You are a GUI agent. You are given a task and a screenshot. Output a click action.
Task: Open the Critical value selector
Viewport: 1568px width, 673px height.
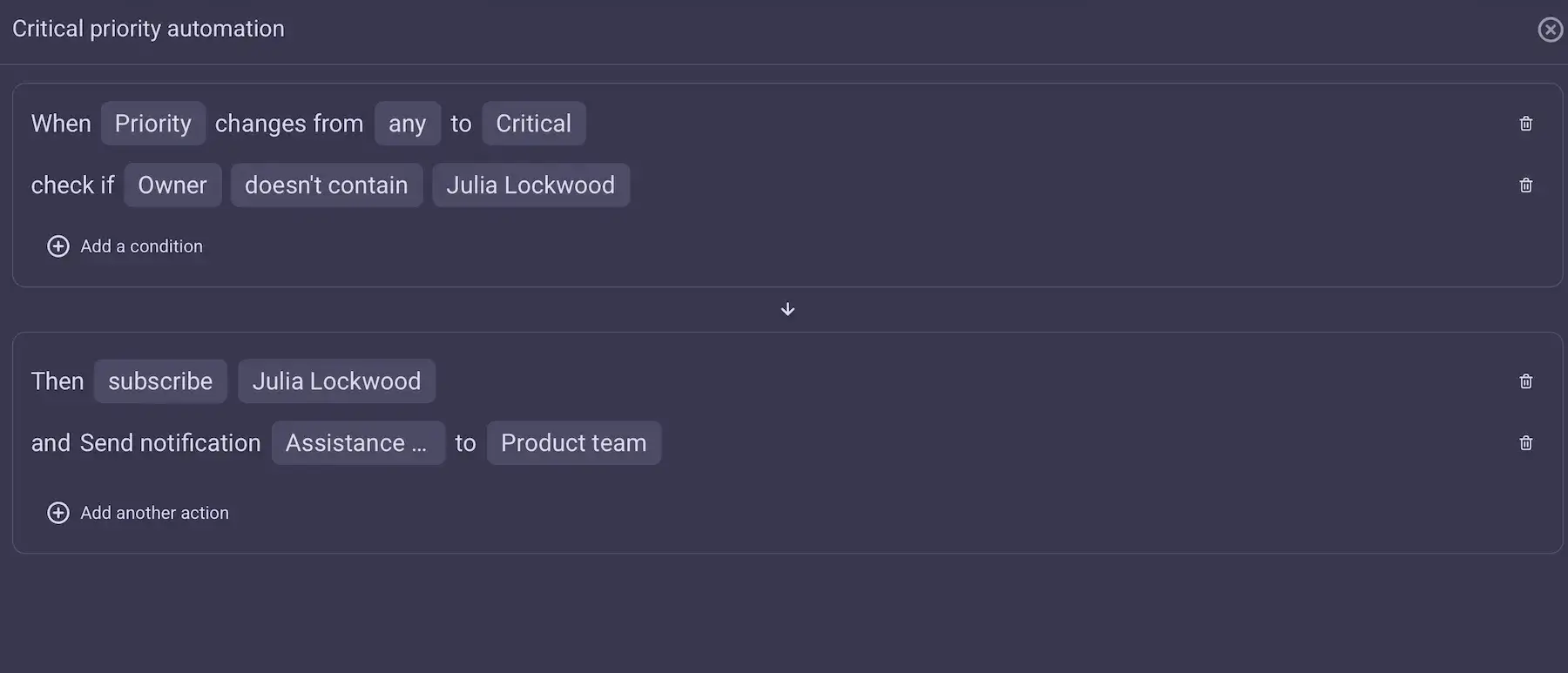(x=533, y=123)
